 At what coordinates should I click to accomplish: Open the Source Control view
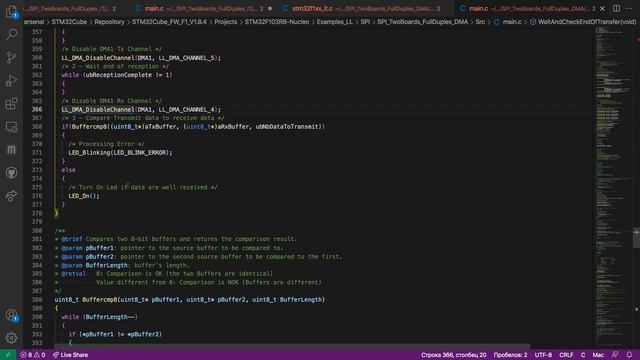[11, 57]
